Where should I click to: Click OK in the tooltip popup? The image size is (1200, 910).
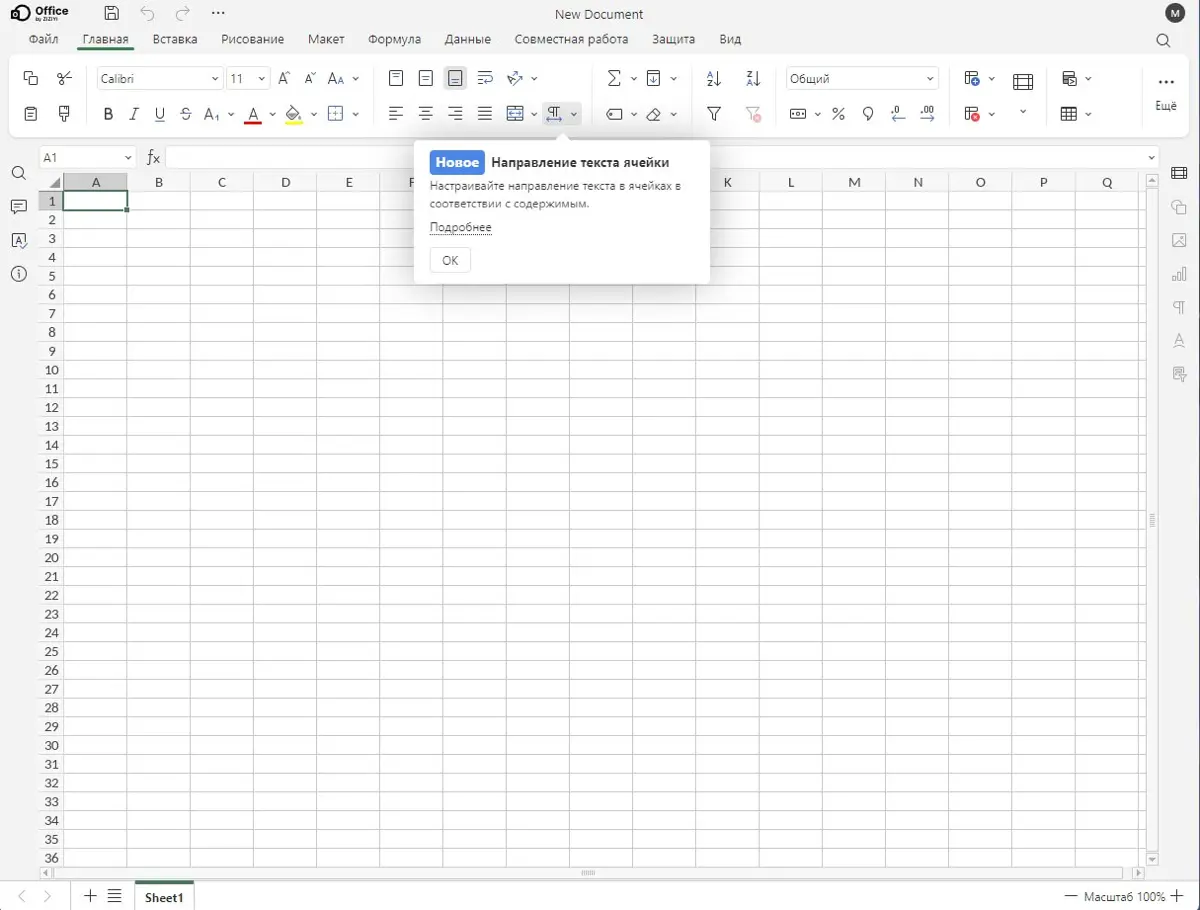tap(450, 260)
